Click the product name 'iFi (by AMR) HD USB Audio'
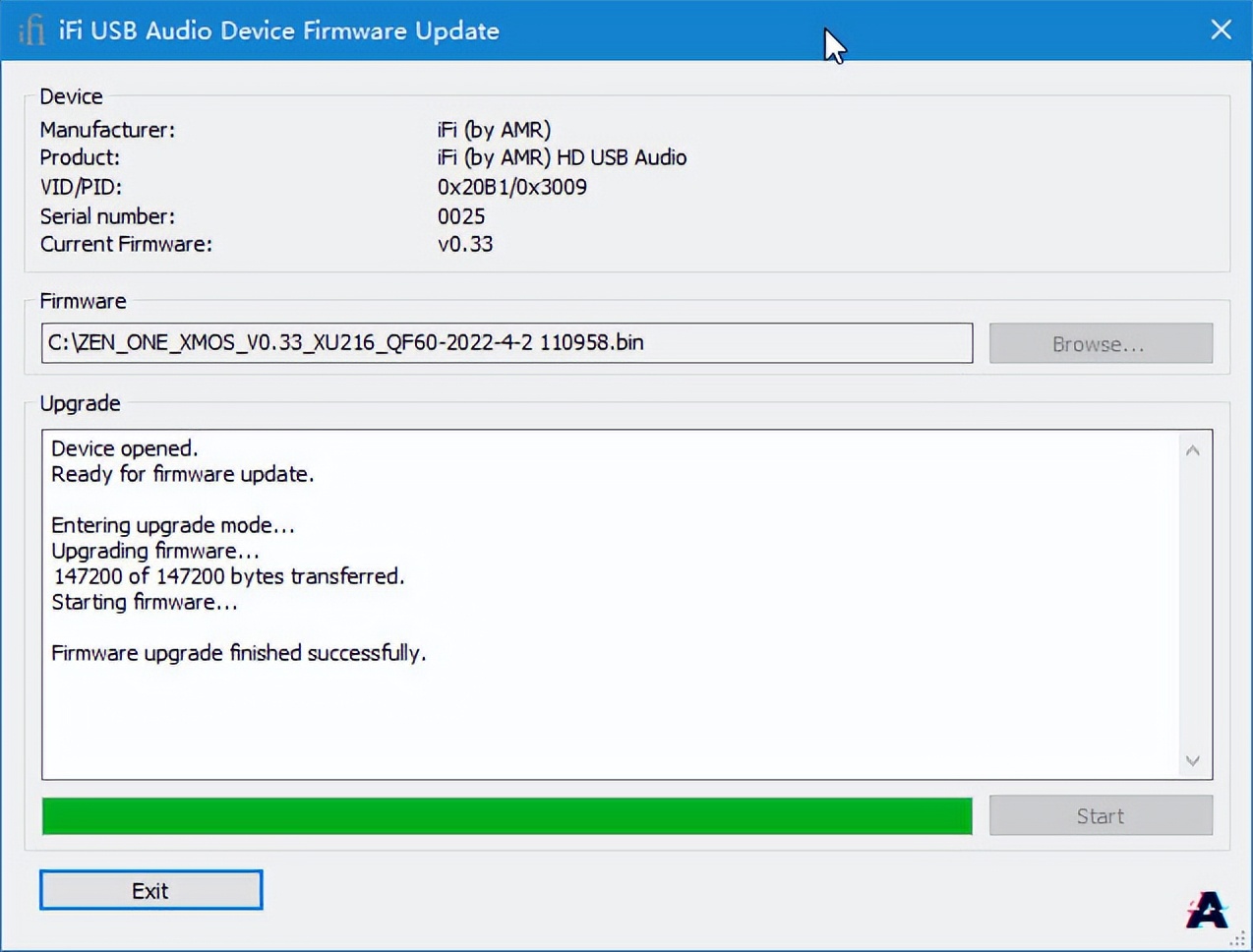1253x952 pixels. pyautogui.click(x=563, y=157)
